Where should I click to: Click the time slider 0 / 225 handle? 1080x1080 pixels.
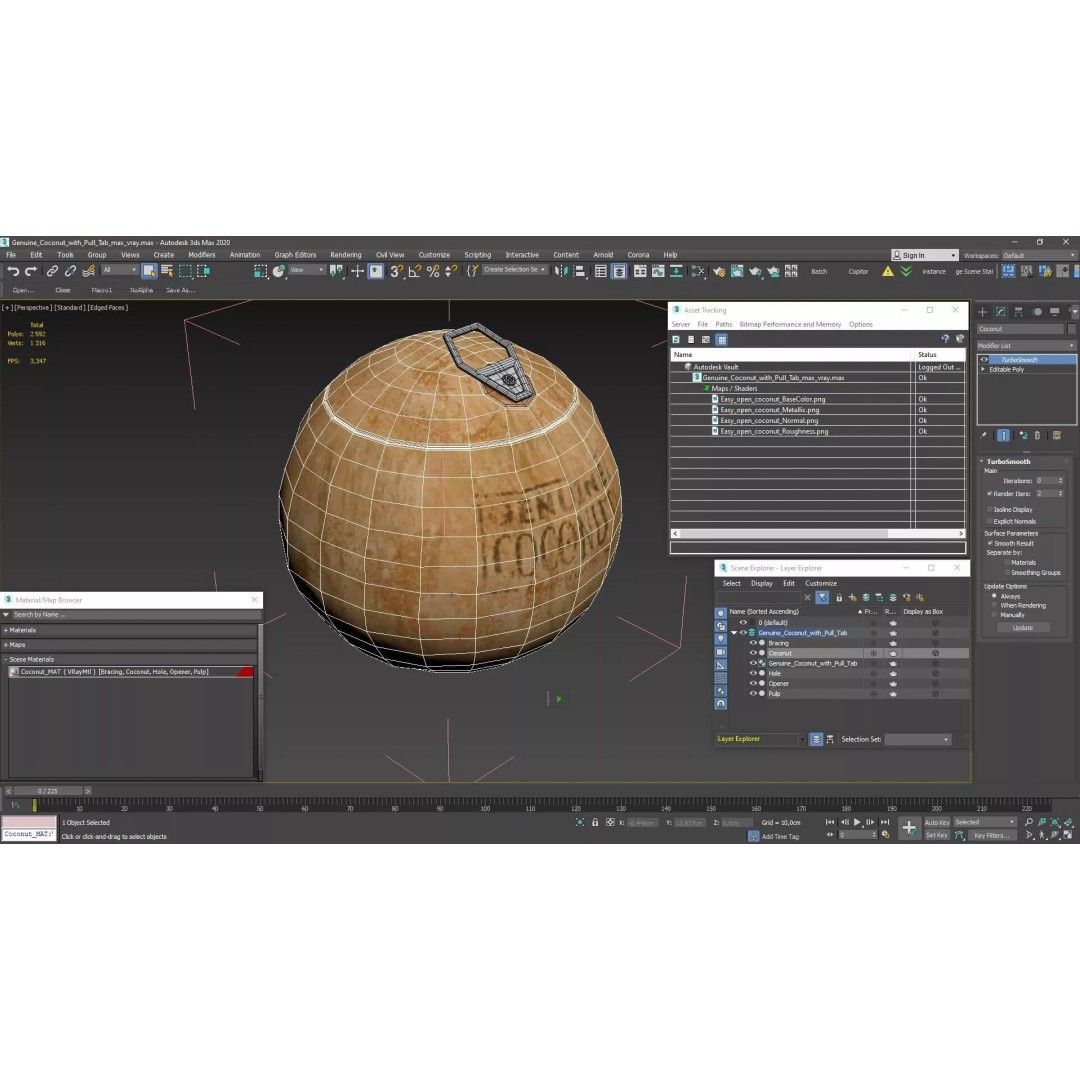click(x=48, y=791)
